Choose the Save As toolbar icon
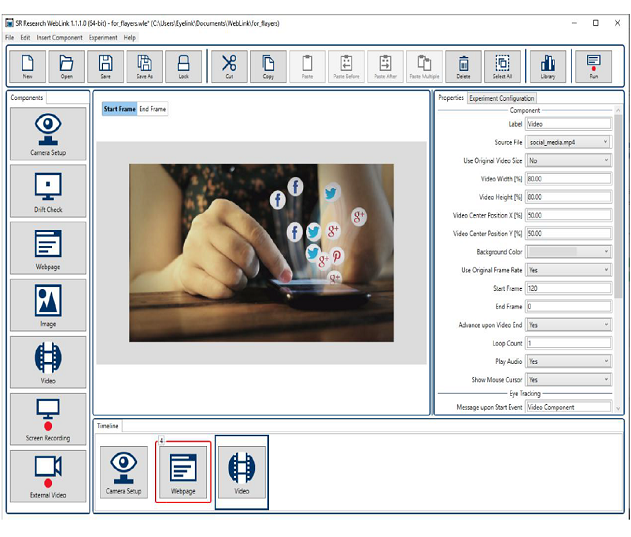The image size is (631, 537). pyautogui.click(x=144, y=66)
